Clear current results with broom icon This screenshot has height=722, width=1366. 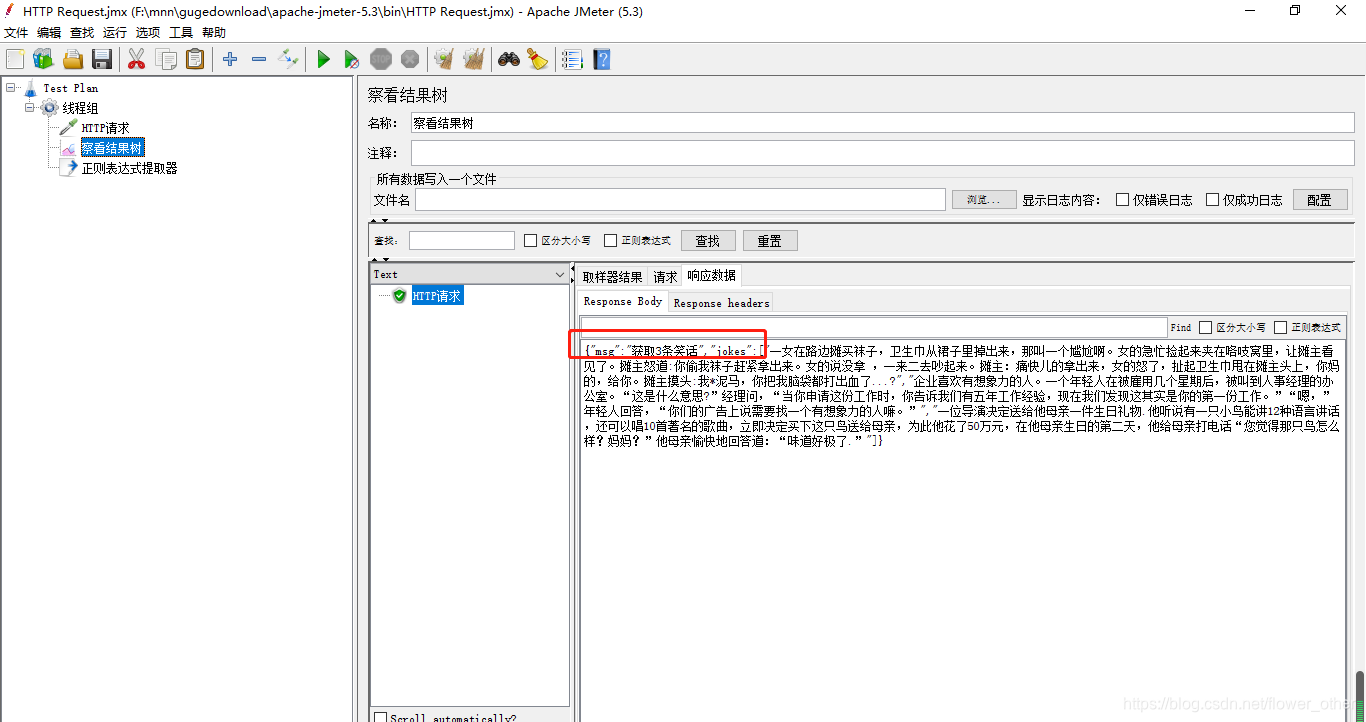[444, 59]
